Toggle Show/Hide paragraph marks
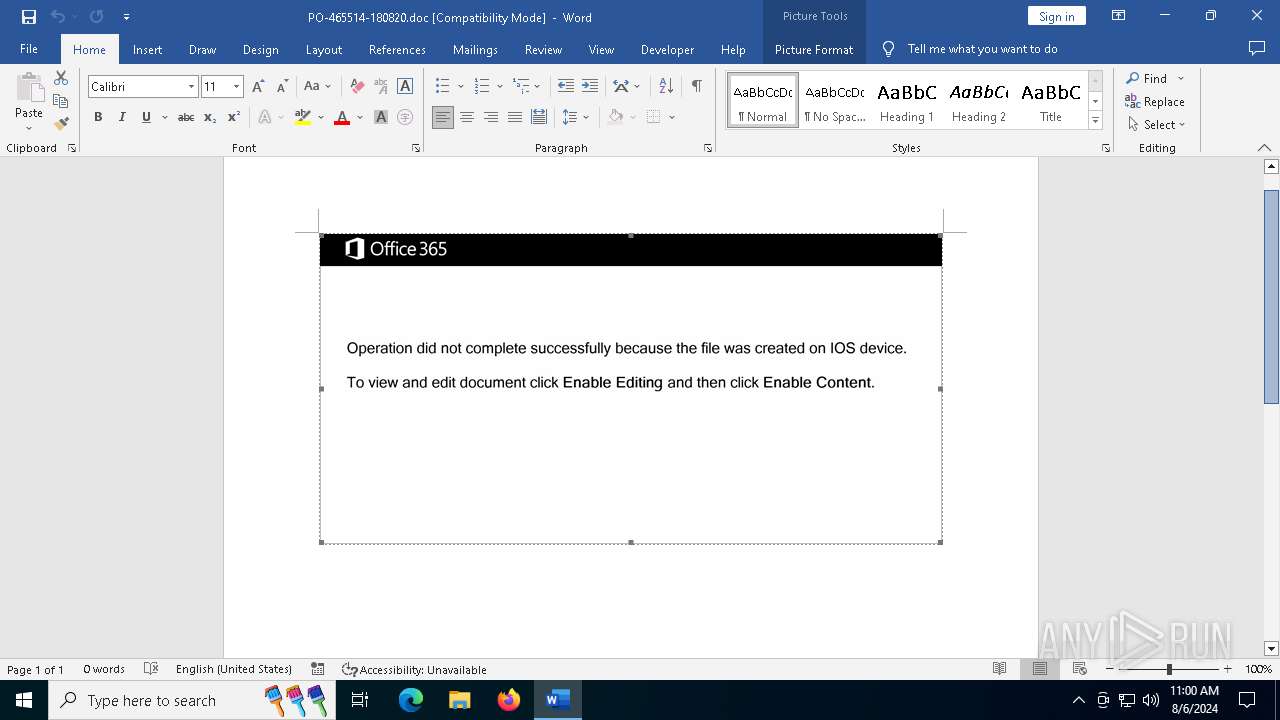 point(696,86)
